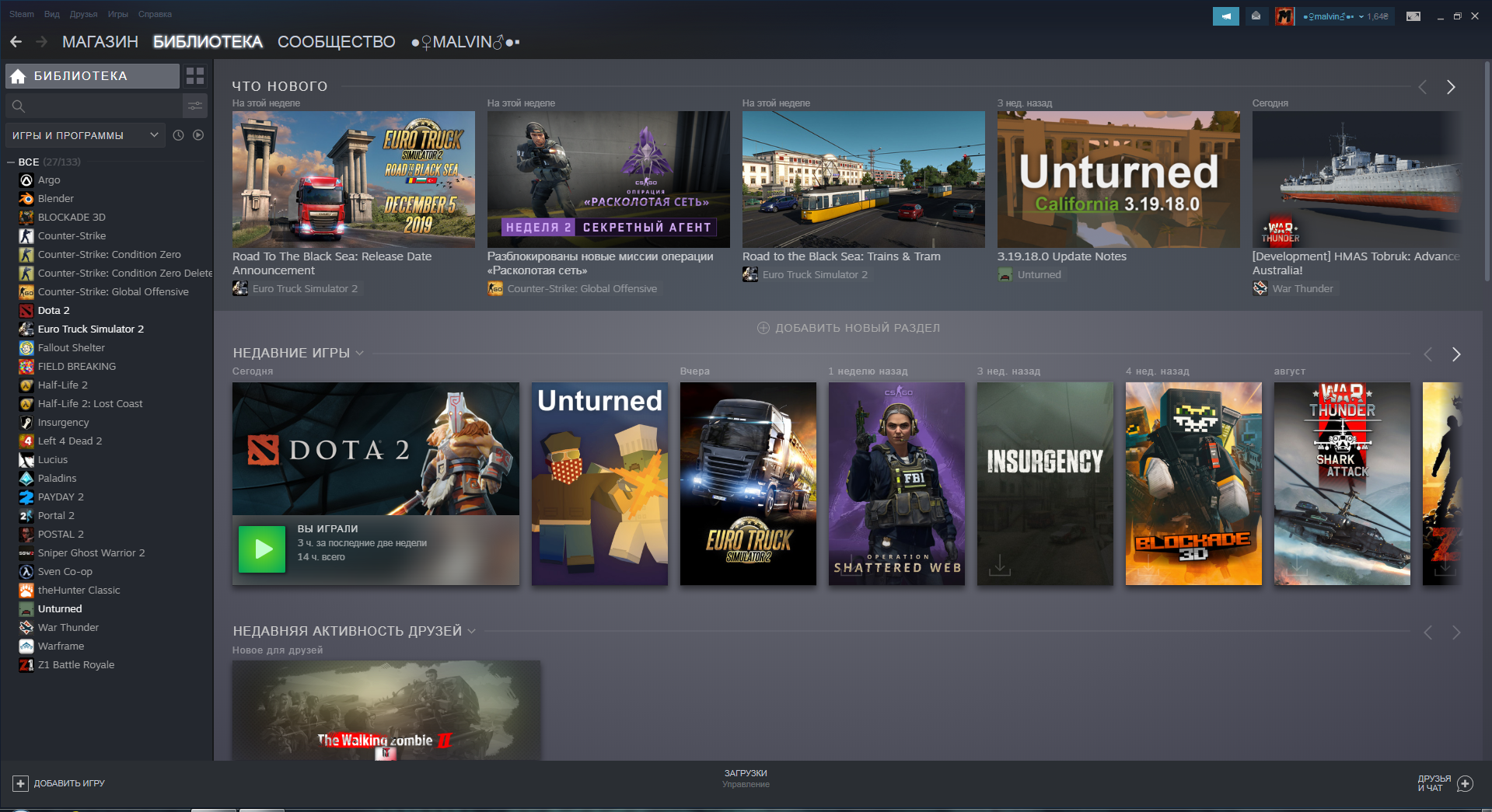Click the Blender icon in the sidebar
Viewport: 1492px width, 812px height.
(26, 199)
